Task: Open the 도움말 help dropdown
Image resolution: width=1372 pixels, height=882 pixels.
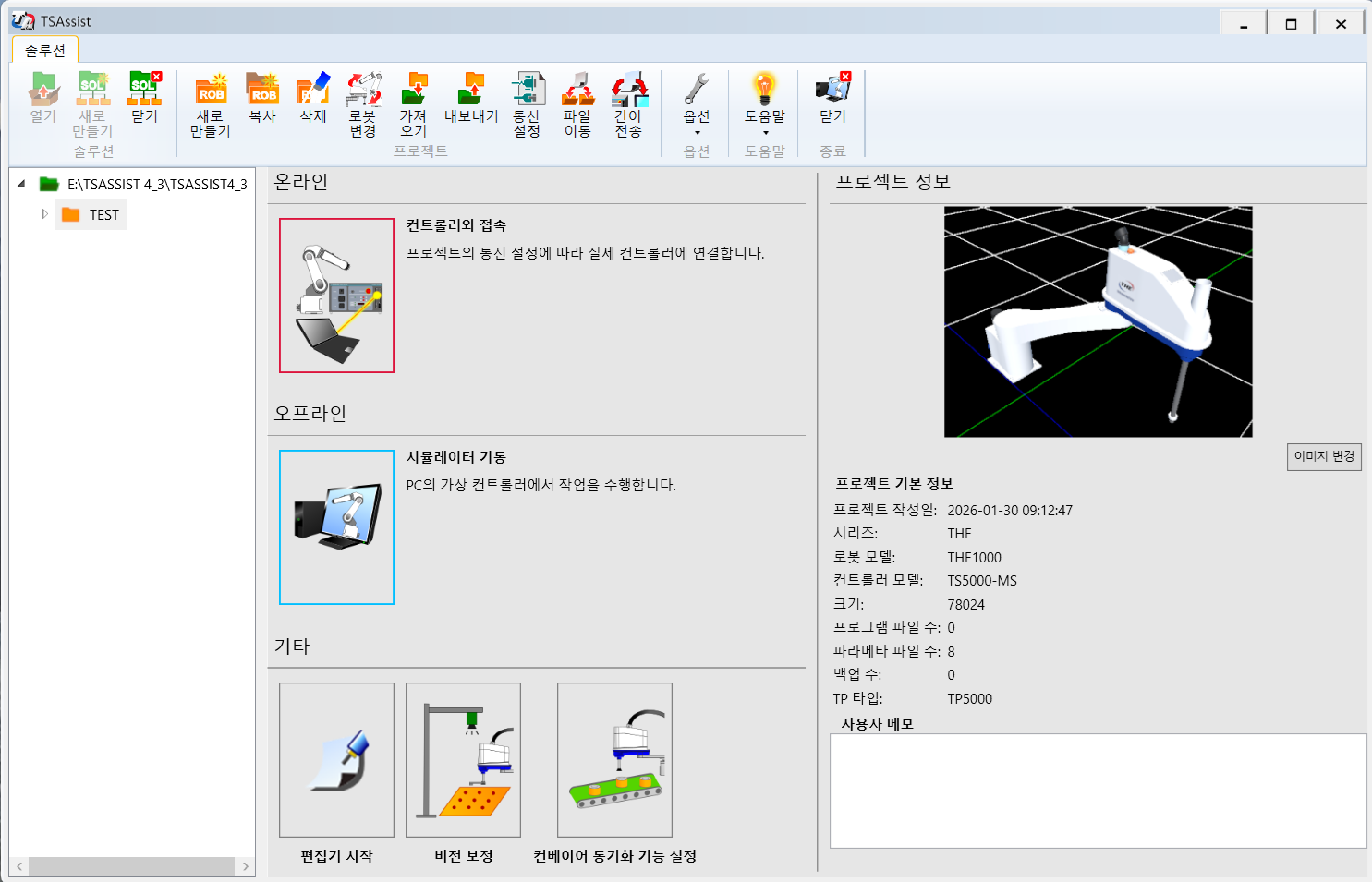Action: 765,103
